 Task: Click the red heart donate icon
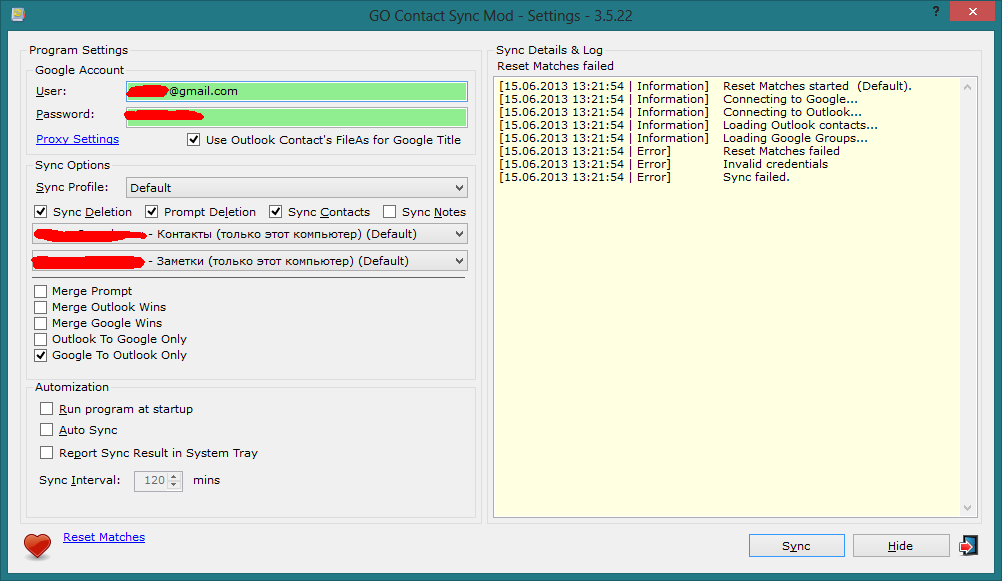[x=37, y=546]
